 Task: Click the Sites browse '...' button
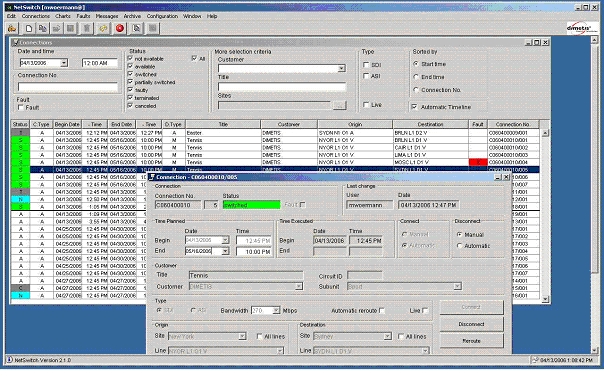(x=339, y=105)
